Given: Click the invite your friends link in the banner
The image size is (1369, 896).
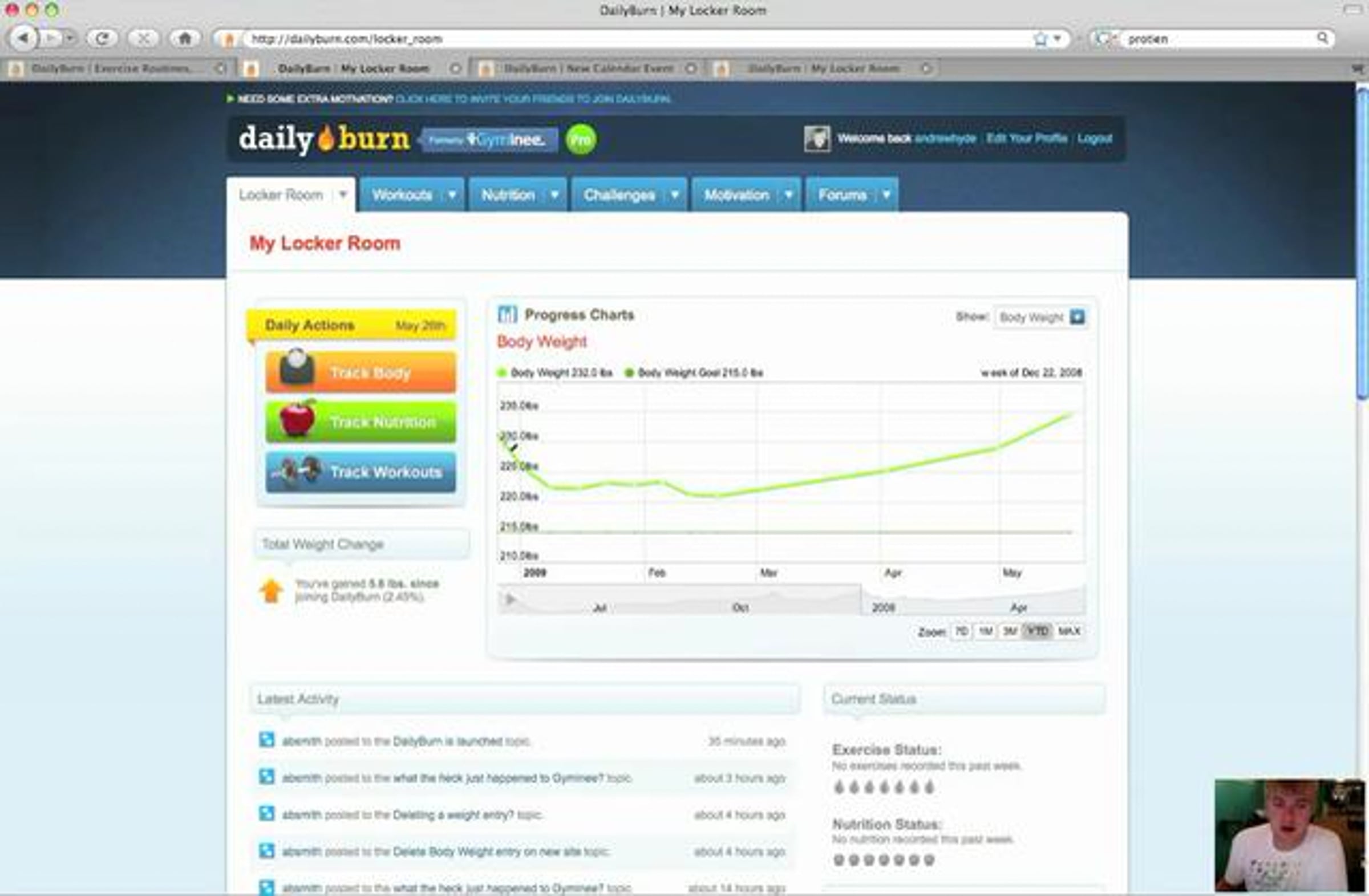Looking at the screenshot, I should tap(533, 98).
